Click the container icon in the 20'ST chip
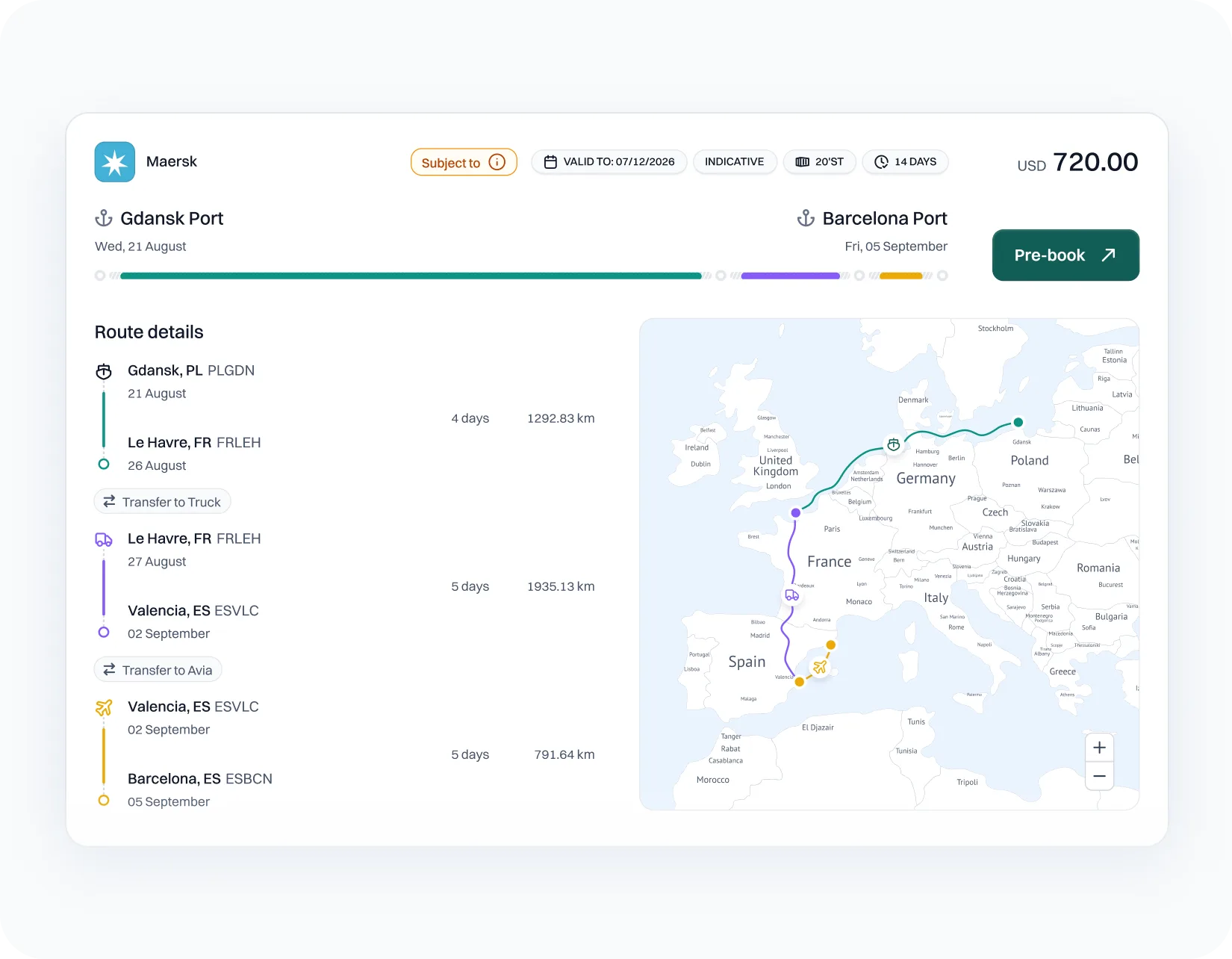 pyautogui.click(x=803, y=162)
